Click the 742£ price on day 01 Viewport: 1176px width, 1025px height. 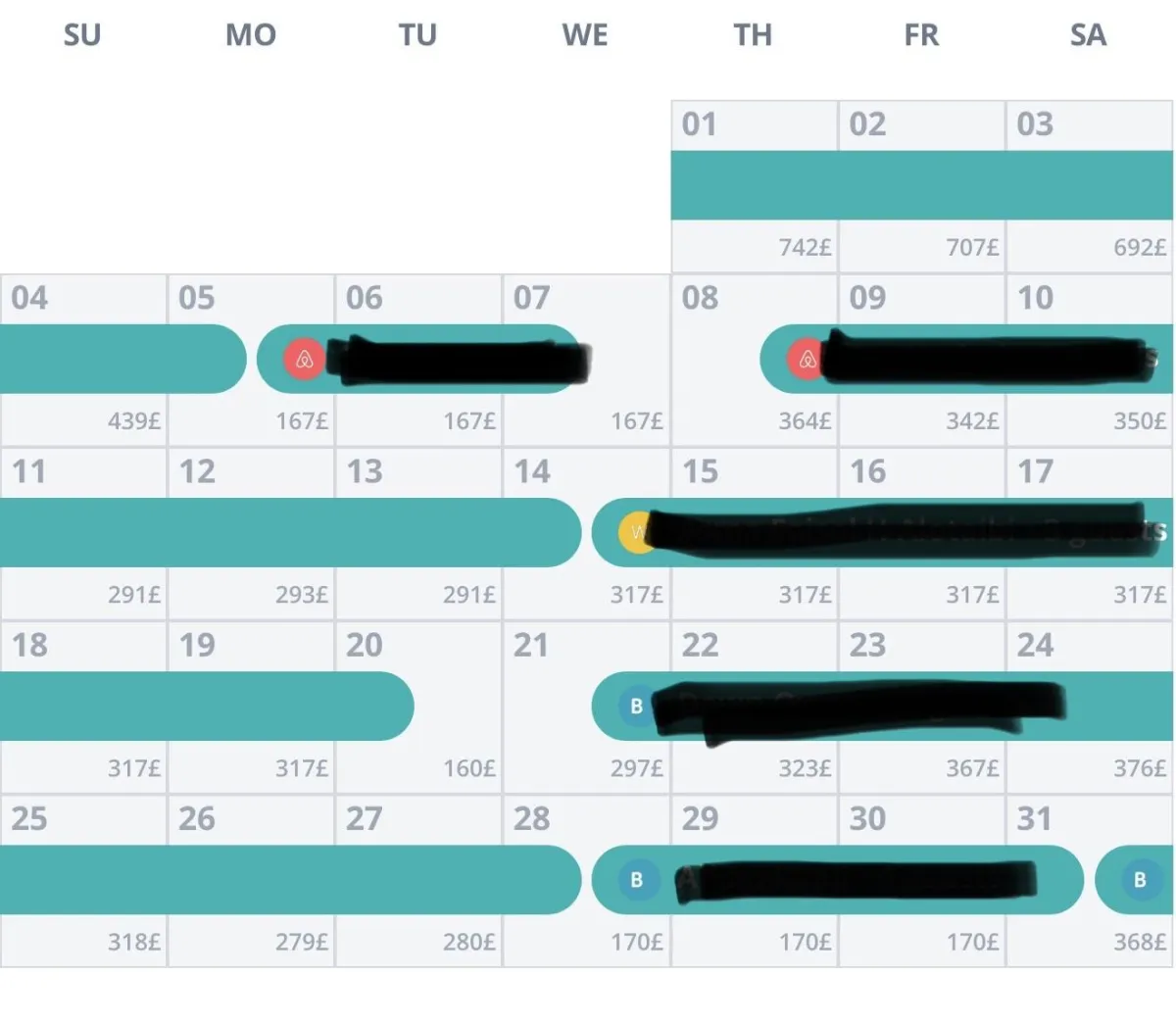(x=805, y=247)
